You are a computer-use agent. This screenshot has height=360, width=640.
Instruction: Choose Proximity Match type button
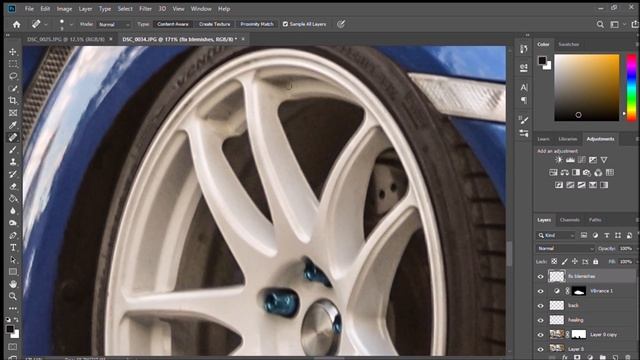click(257, 24)
